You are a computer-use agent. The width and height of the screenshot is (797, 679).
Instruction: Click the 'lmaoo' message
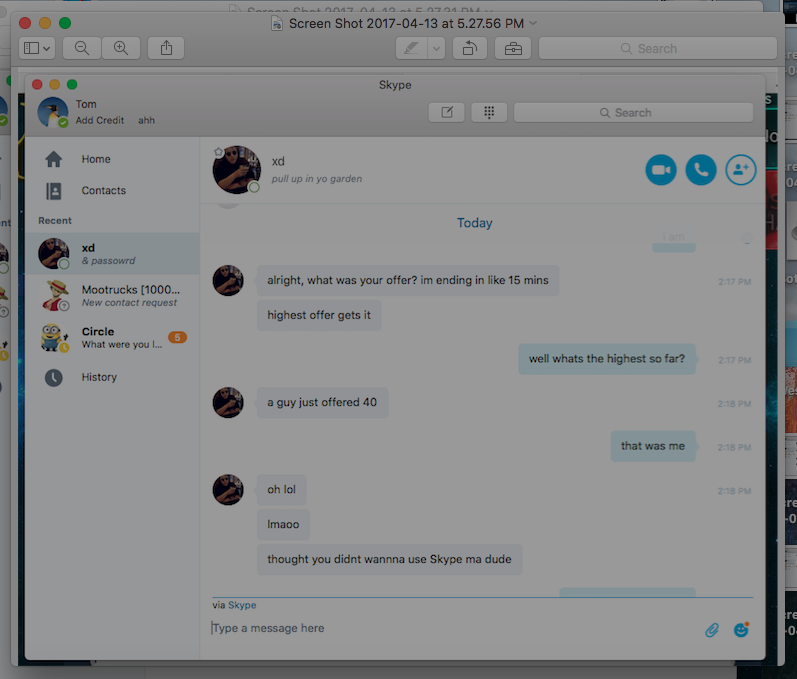(x=283, y=524)
